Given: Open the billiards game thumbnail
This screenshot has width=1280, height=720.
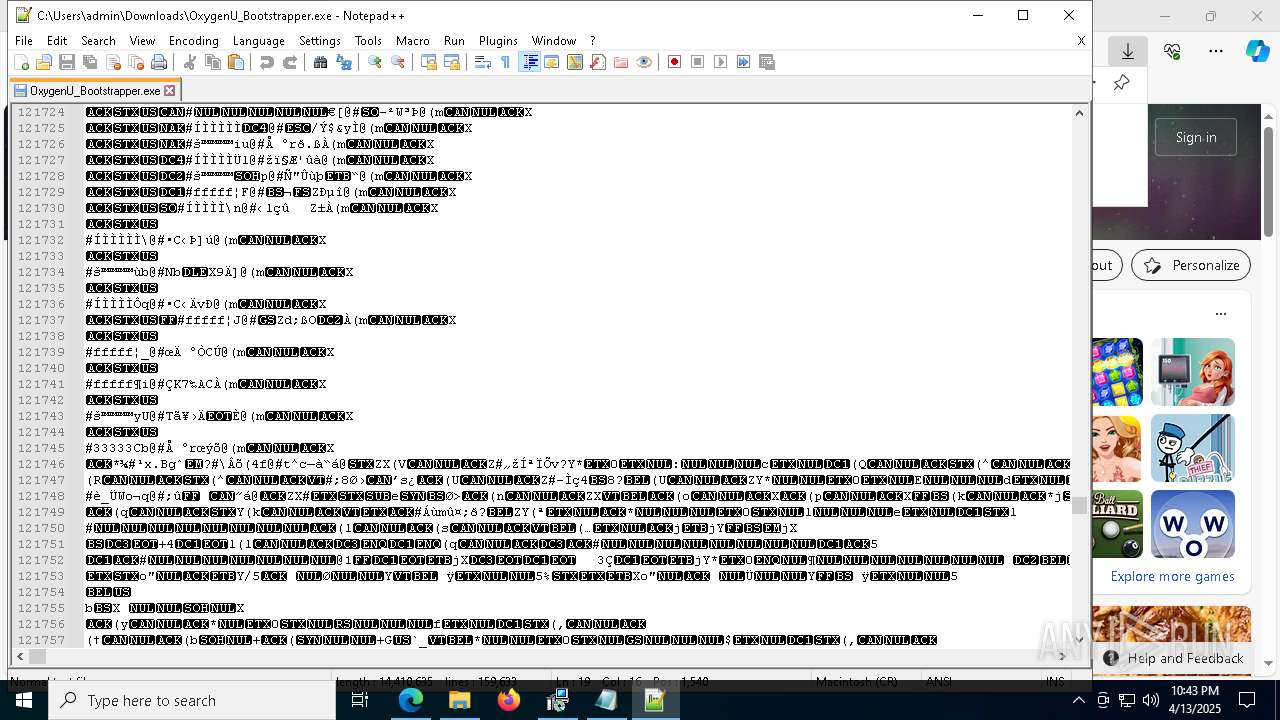Looking at the screenshot, I should coord(1117,524).
